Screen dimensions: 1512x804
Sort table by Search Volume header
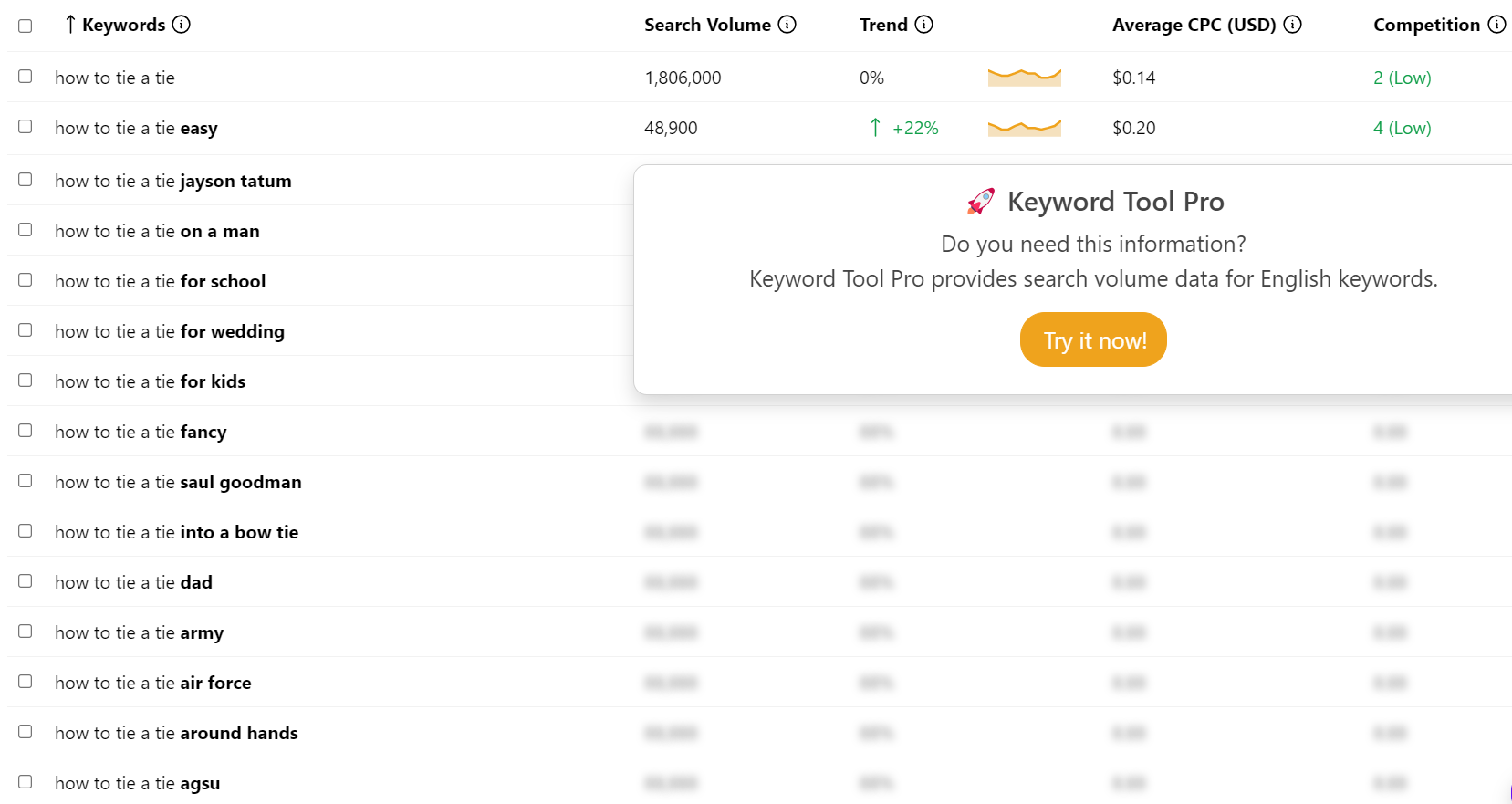707,25
